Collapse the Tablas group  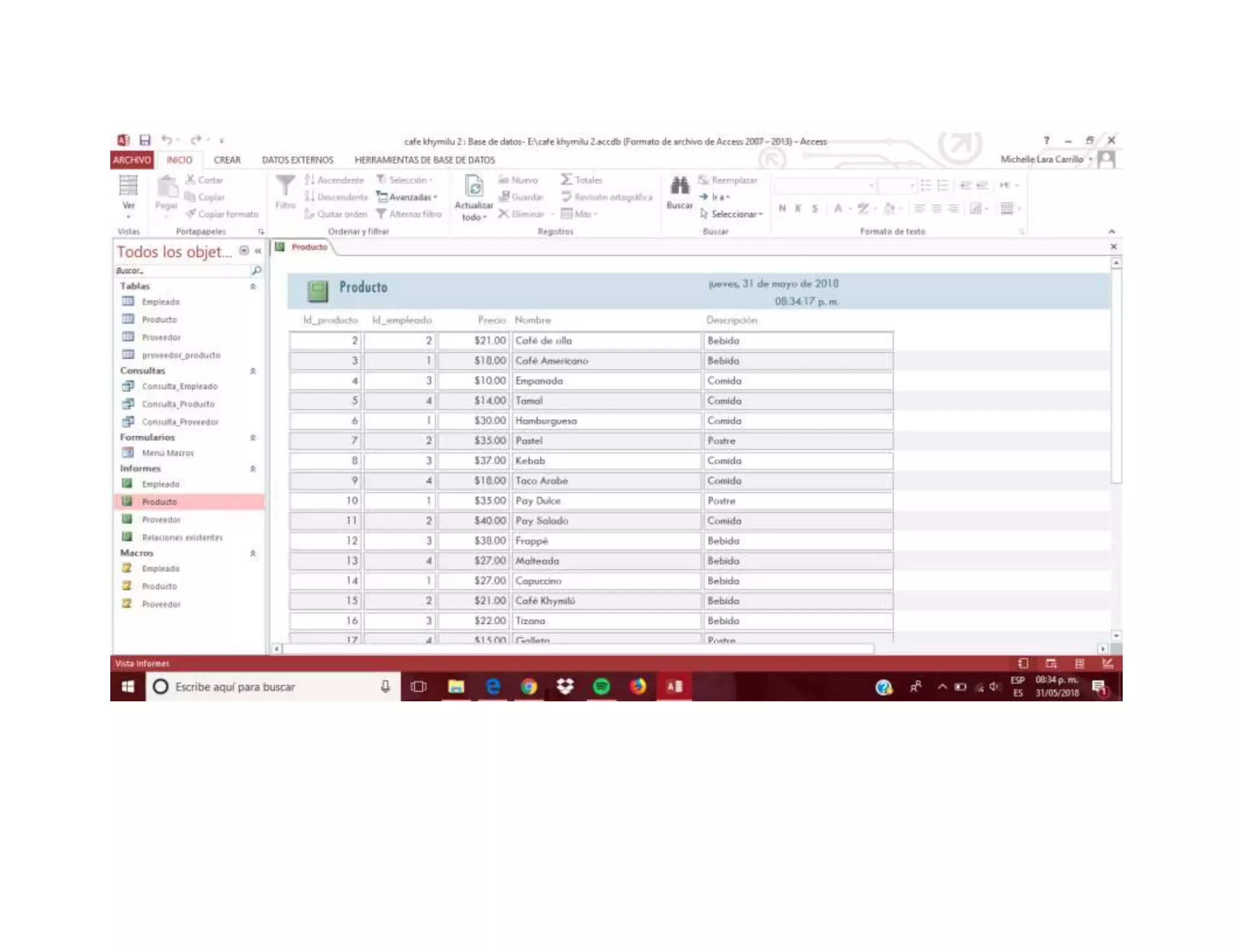(x=253, y=286)
